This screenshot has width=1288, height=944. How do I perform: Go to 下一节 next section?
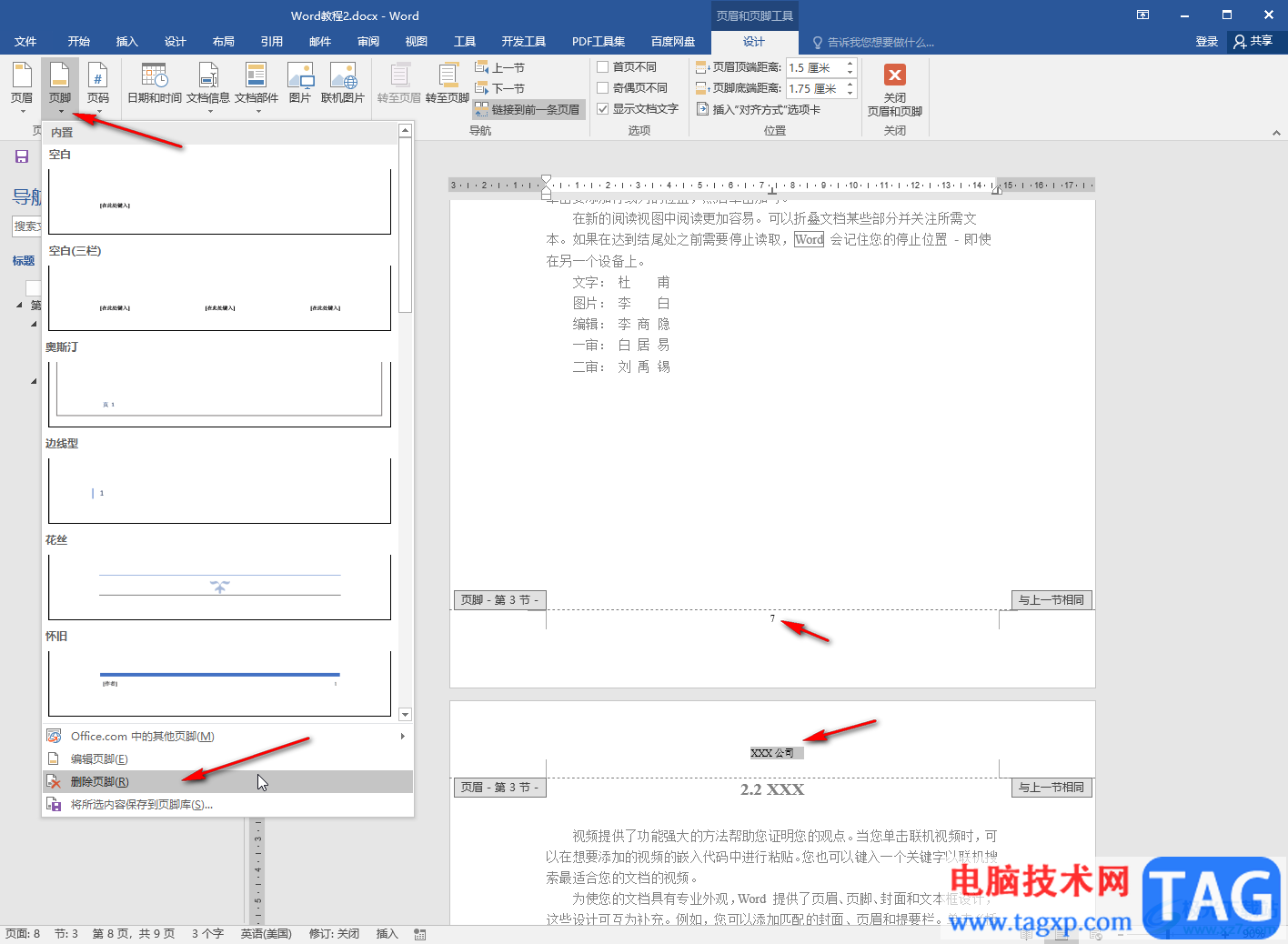pos(500,88)
